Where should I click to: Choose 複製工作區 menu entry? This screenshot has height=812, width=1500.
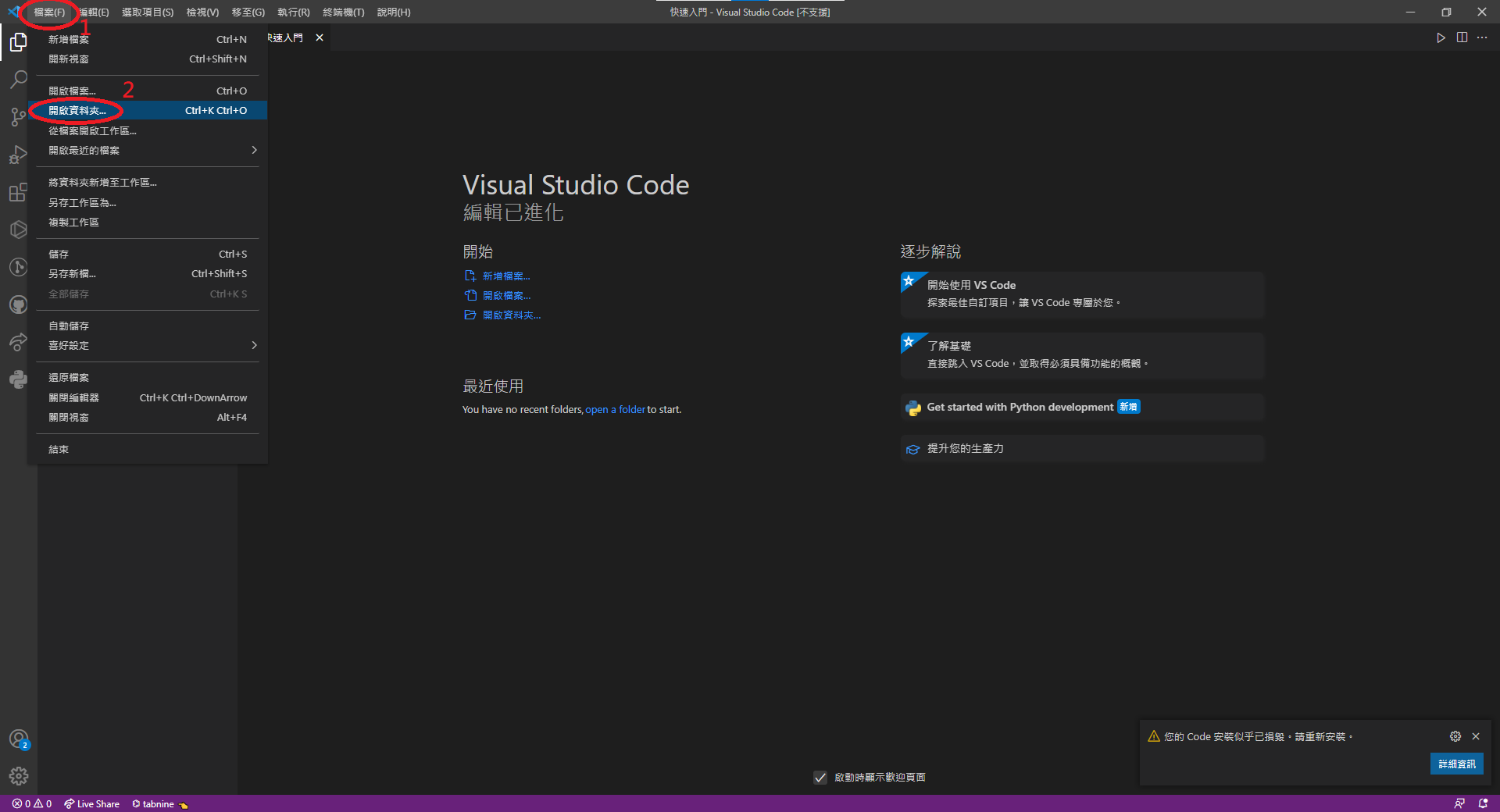pyautogui.click(x=148, y=222)
